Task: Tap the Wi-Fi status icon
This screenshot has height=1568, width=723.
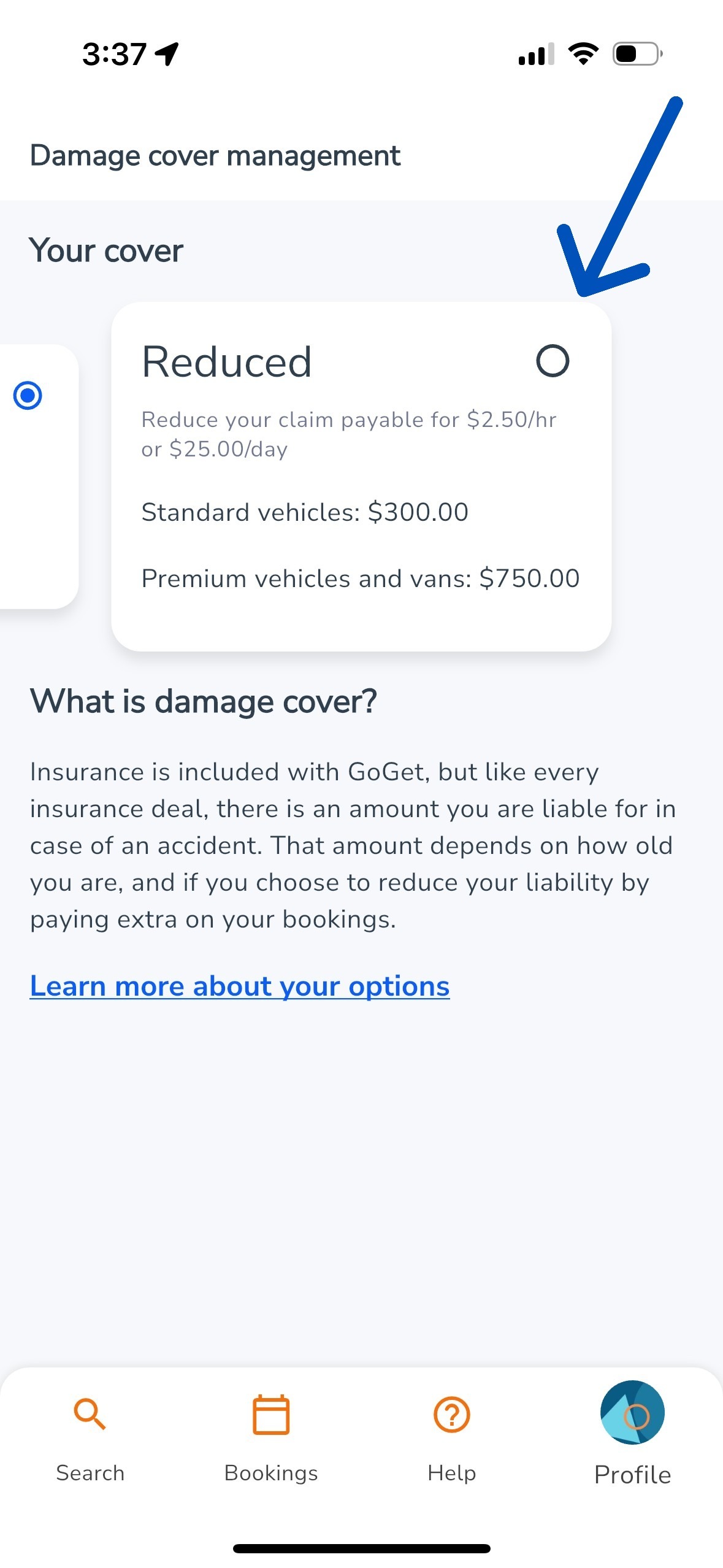Action: pos(584,54)
